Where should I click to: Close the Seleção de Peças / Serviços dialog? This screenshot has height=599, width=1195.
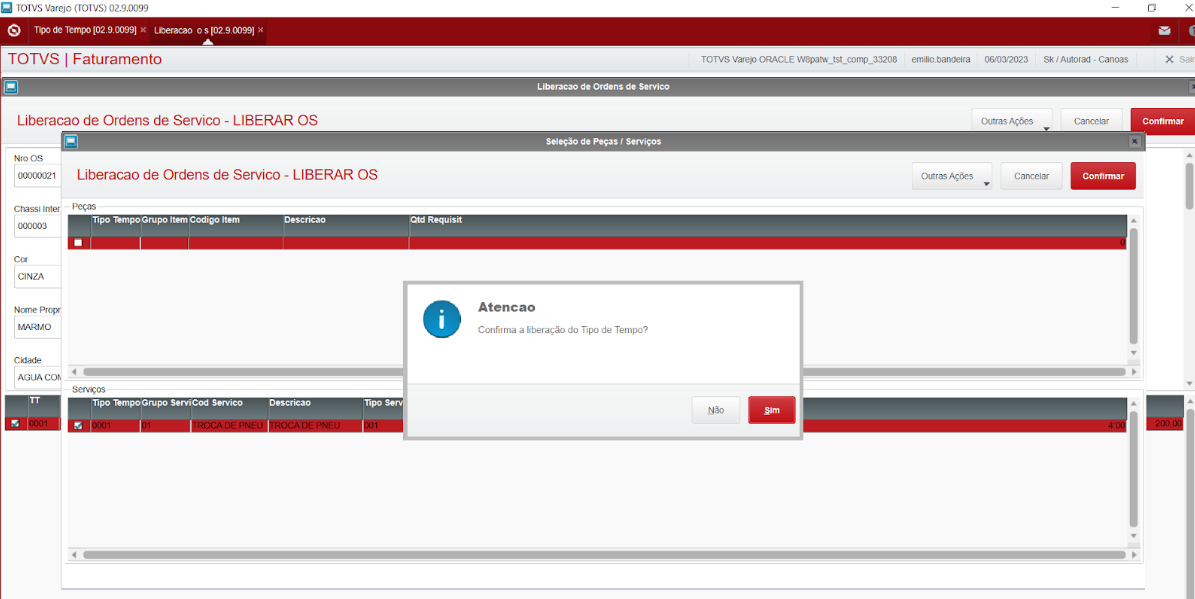(1134, 141)
